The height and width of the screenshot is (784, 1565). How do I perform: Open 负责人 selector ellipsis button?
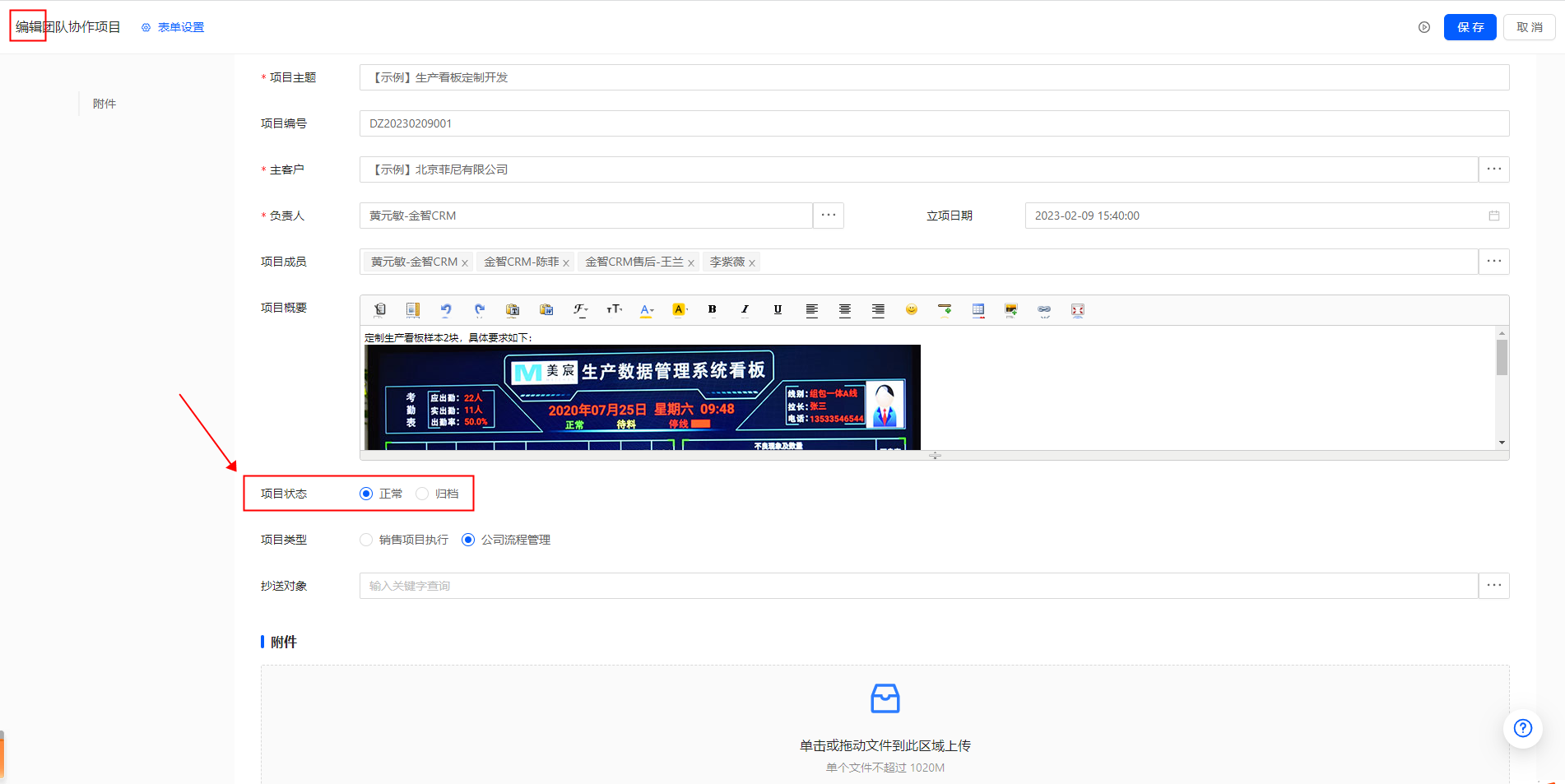click(829, 216)
